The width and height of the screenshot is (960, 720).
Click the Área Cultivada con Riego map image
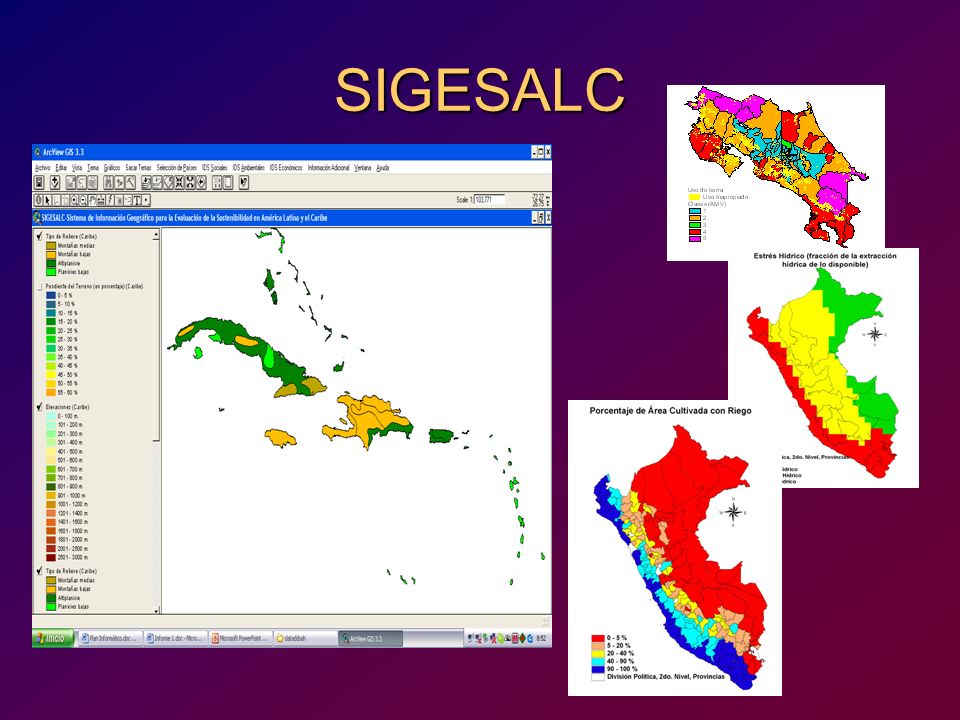(675, 547)
